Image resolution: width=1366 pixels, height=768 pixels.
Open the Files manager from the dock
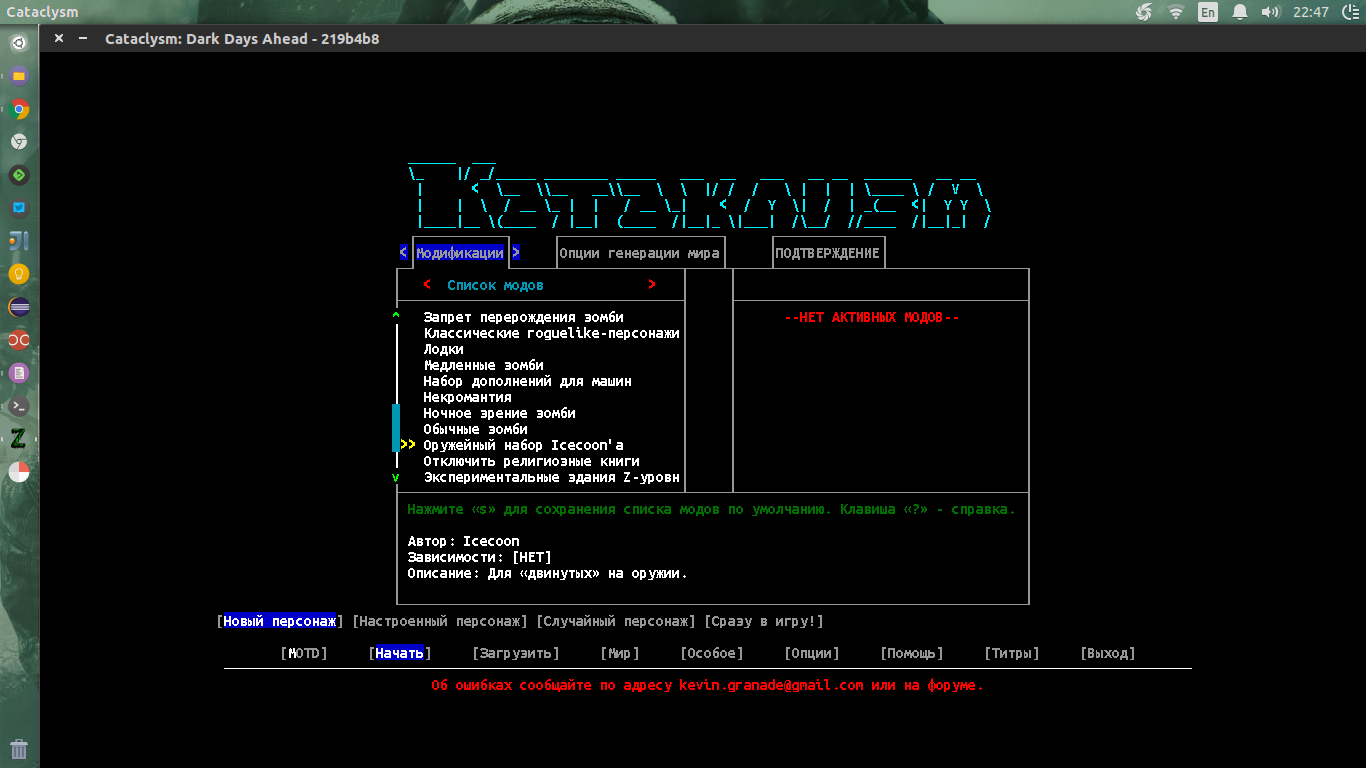tap(19, 76)
